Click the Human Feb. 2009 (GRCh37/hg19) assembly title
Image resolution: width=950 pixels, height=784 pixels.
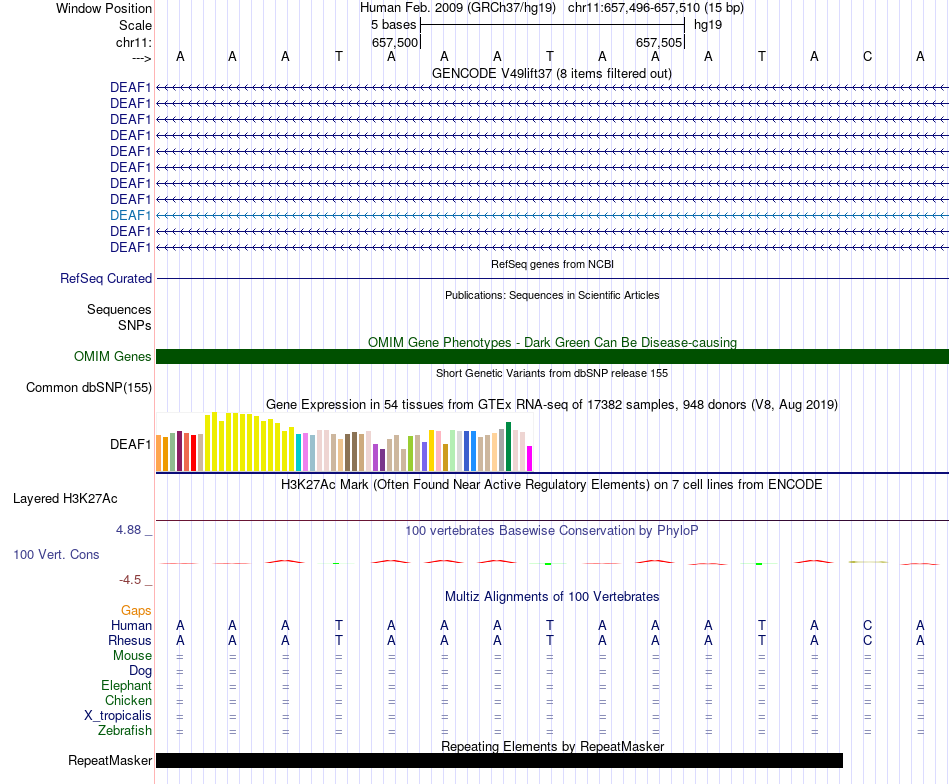point(457,8)
